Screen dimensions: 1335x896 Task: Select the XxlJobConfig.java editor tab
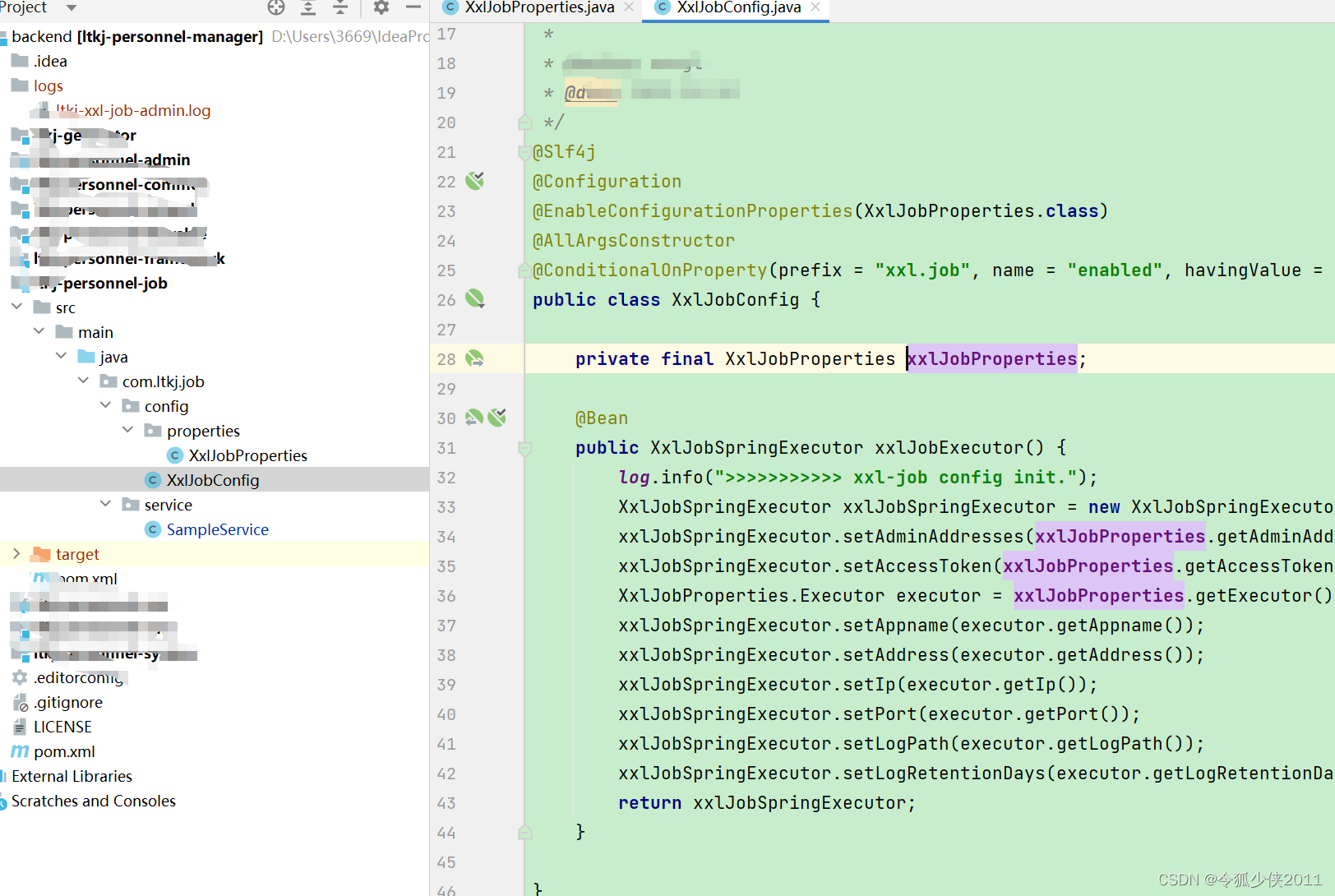[x=738, y=7]
